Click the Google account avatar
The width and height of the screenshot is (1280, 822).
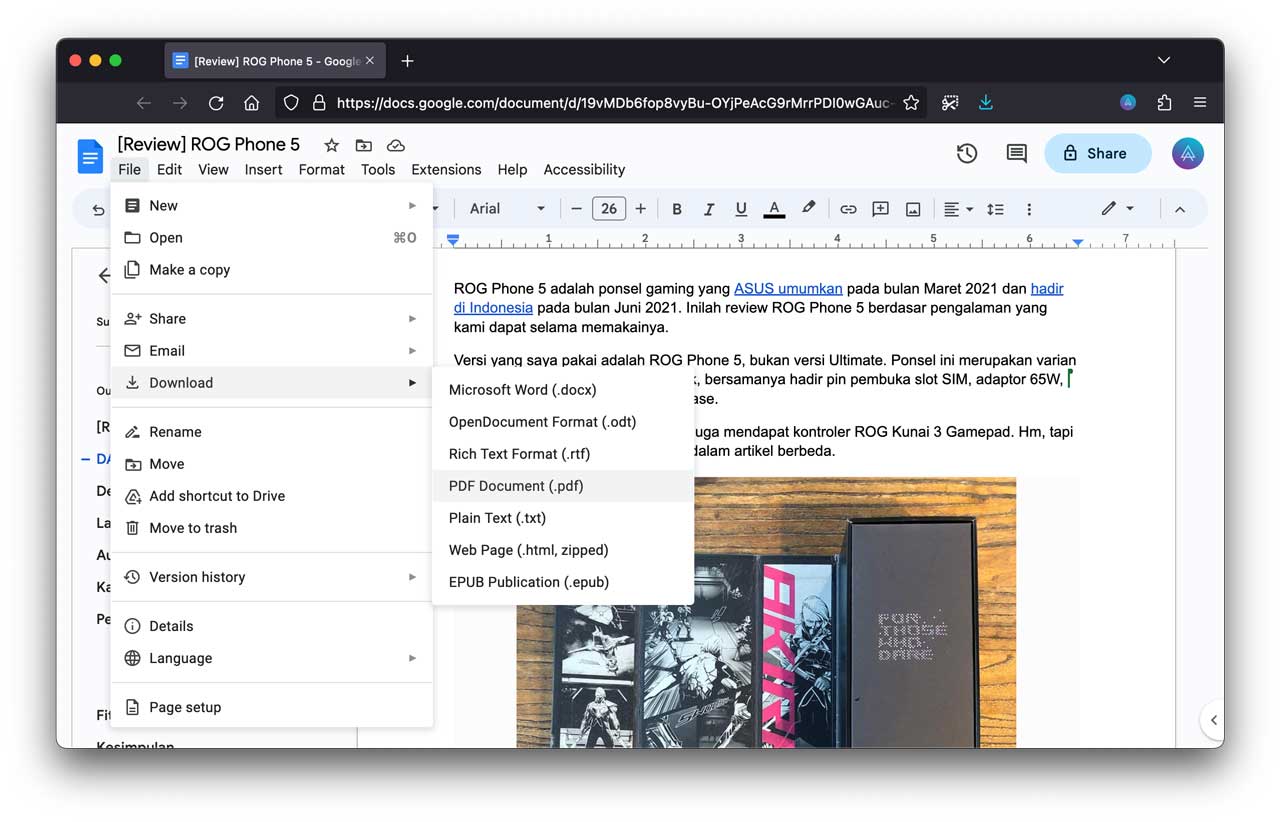(1188, 153)
